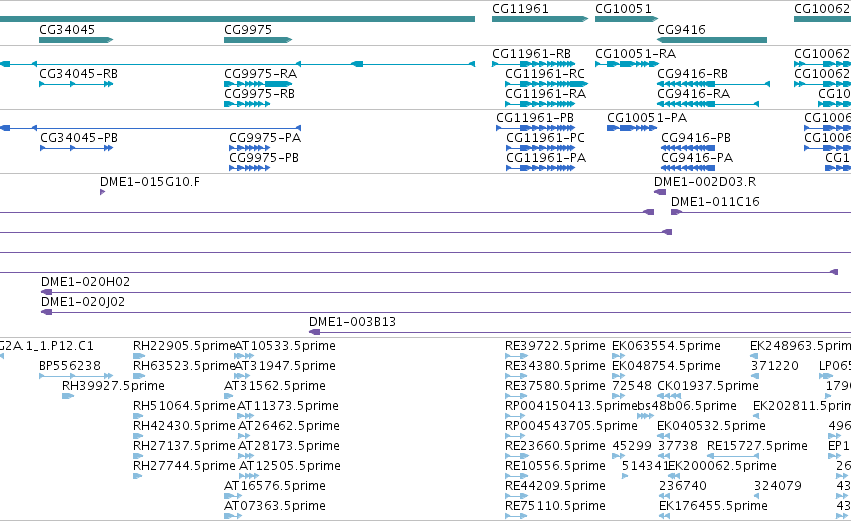The height and width of the screenshot is (521, 851).
Task: Select clone DME1-011C16
Action: click(715, 202)
